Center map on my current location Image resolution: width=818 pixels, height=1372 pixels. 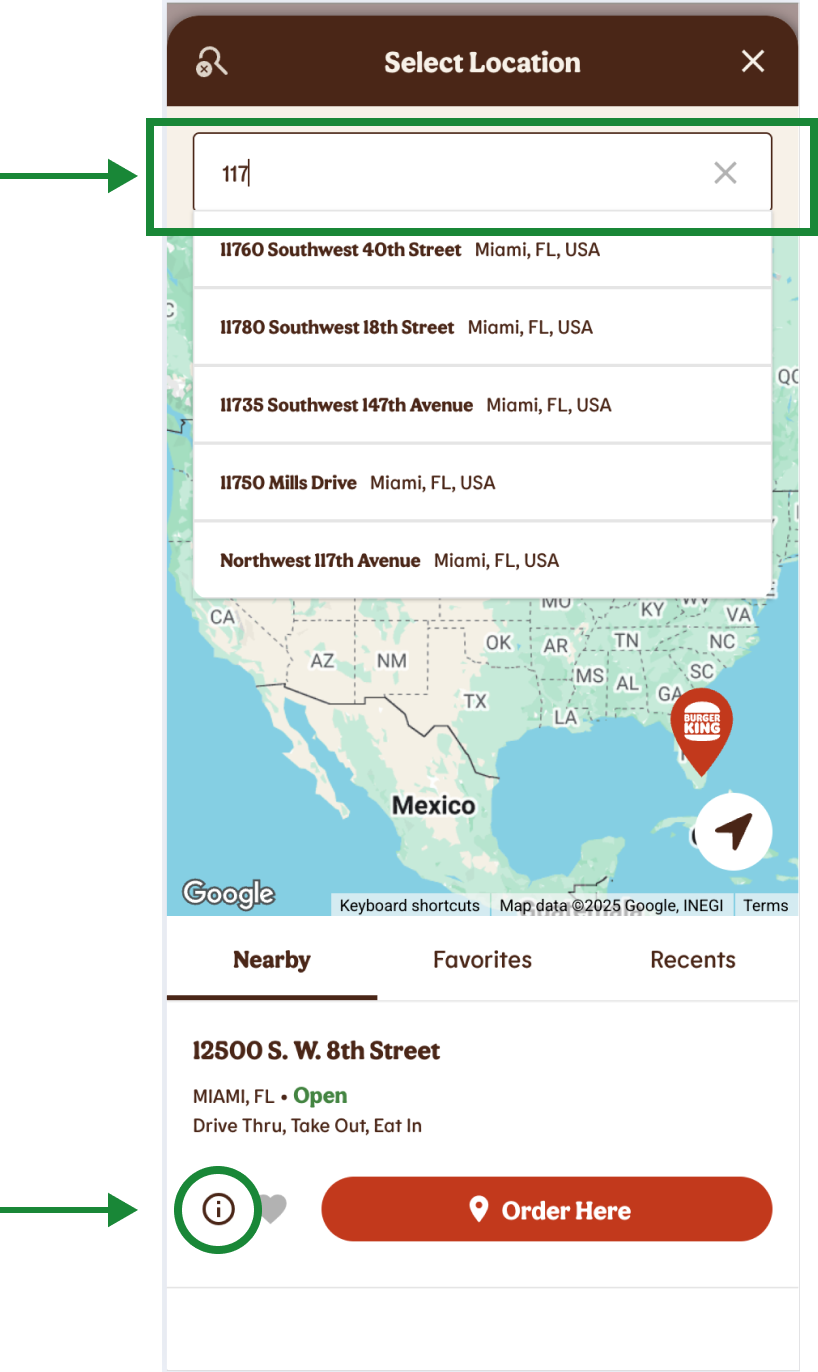(734, 830)
